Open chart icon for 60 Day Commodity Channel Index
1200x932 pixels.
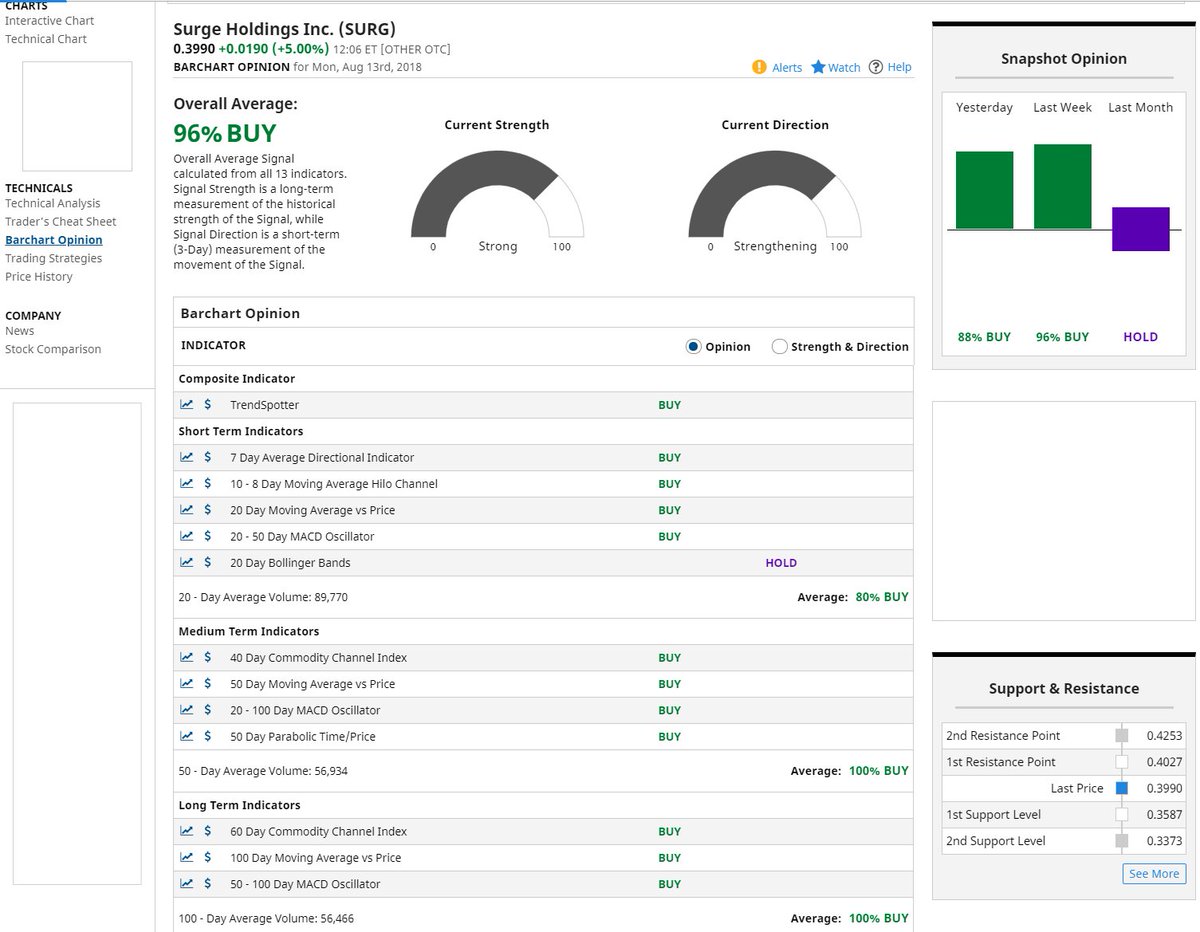click(x=187, y=831)
